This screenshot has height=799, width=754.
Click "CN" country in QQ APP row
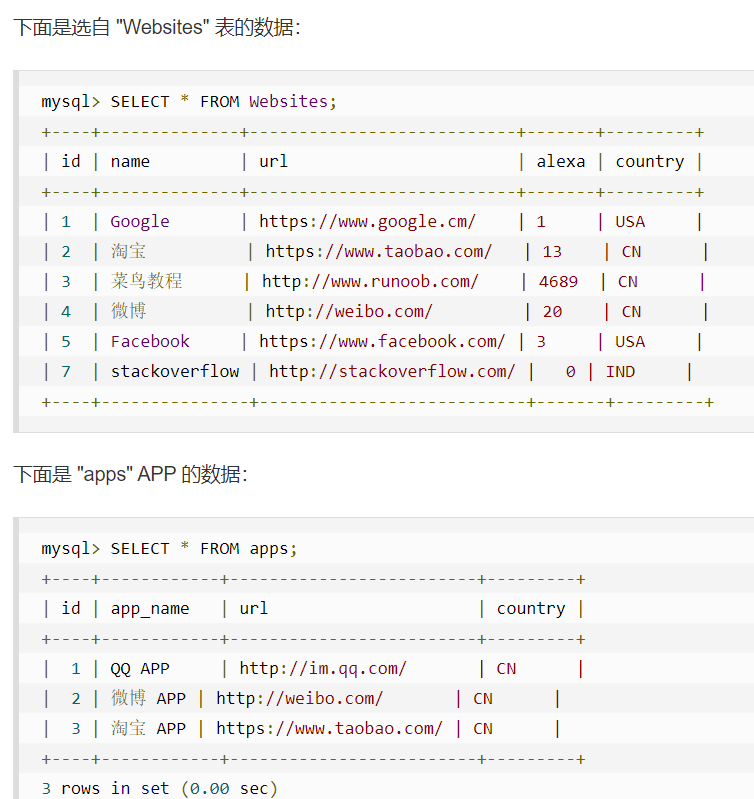(x=506, y=669)
